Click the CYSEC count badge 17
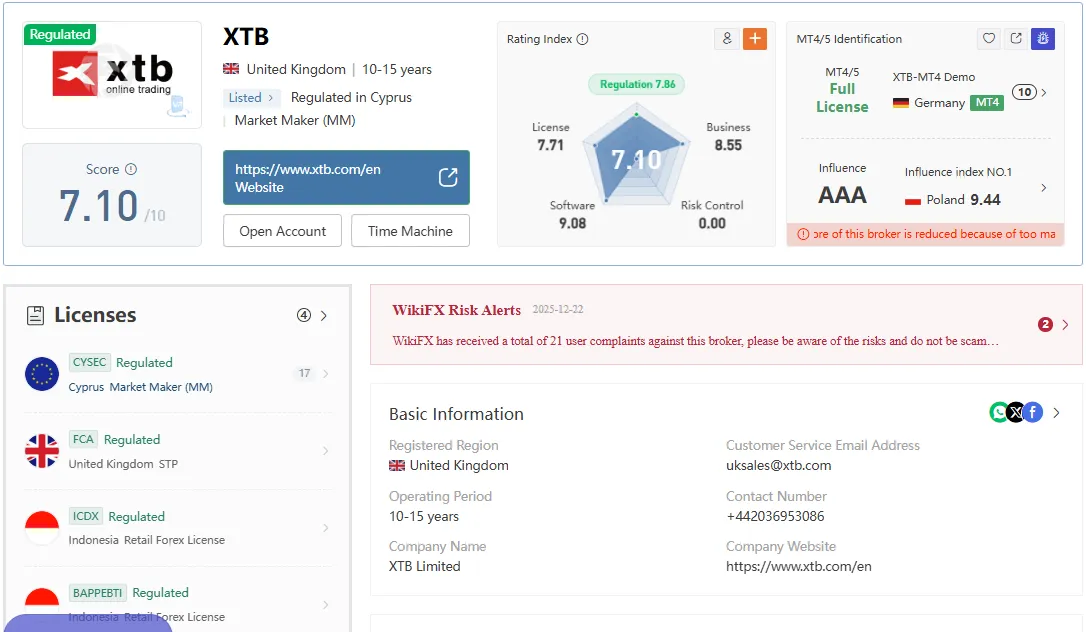This screenshot has width=1086, height=632. (304, 373)
